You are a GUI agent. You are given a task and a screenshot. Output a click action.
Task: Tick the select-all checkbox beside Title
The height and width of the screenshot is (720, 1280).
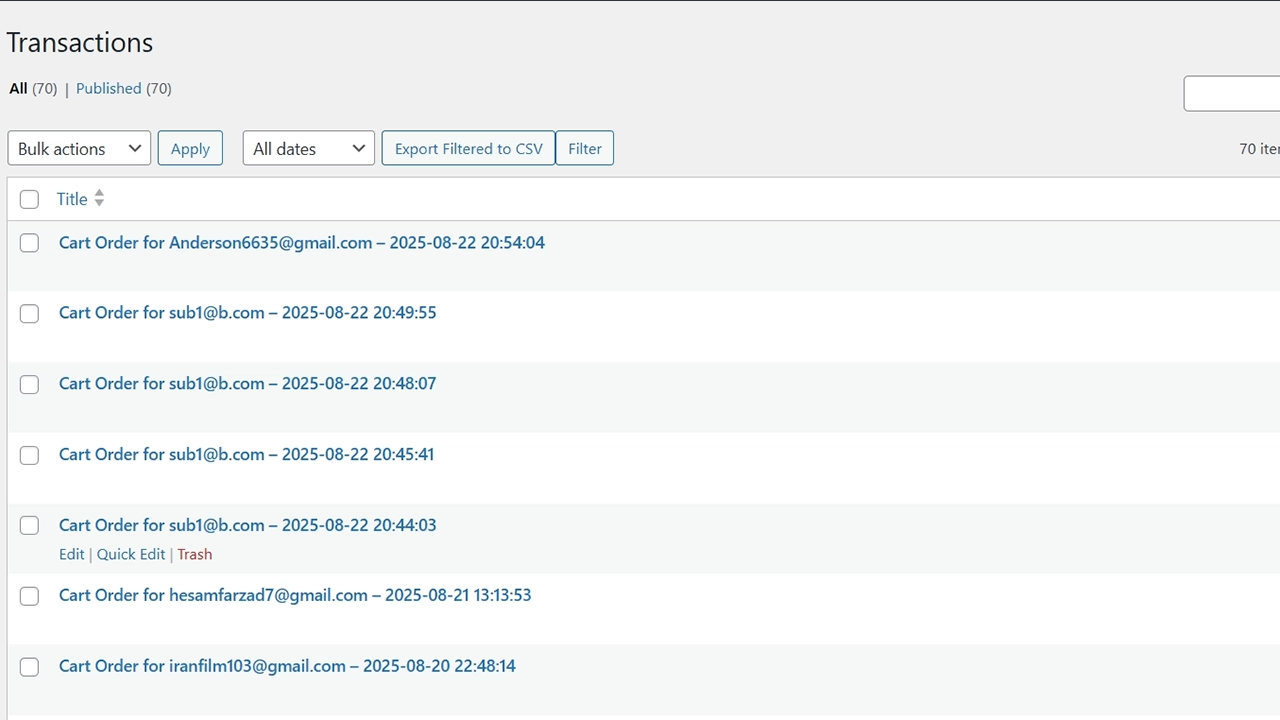click(30, 199)
